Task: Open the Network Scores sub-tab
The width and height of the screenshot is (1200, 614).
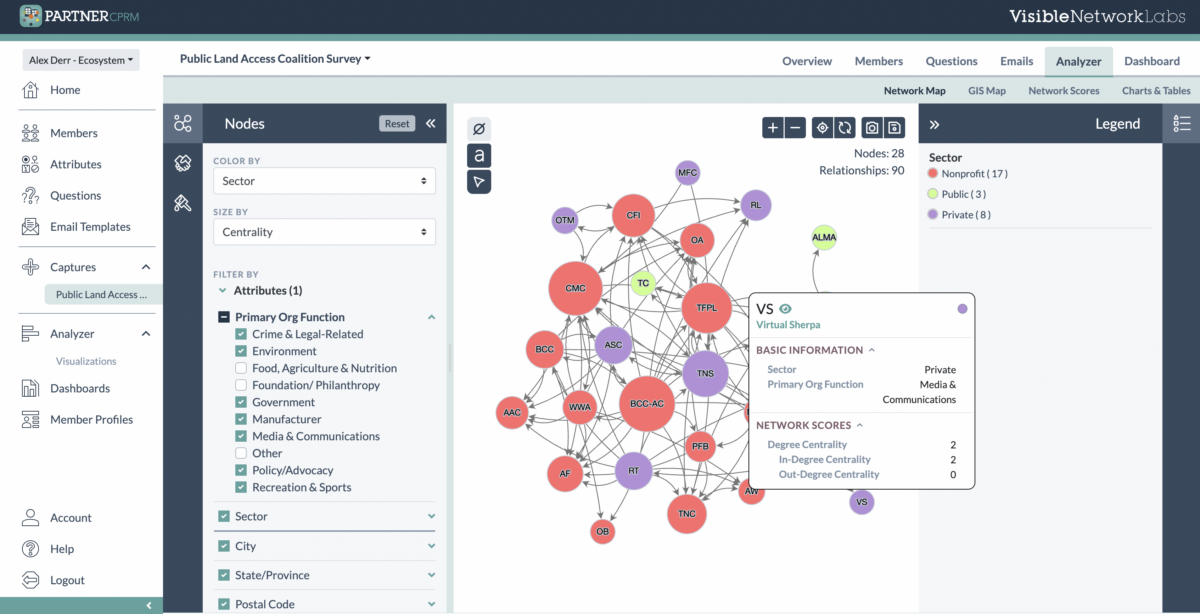Action: click(x=1064, y=91)
